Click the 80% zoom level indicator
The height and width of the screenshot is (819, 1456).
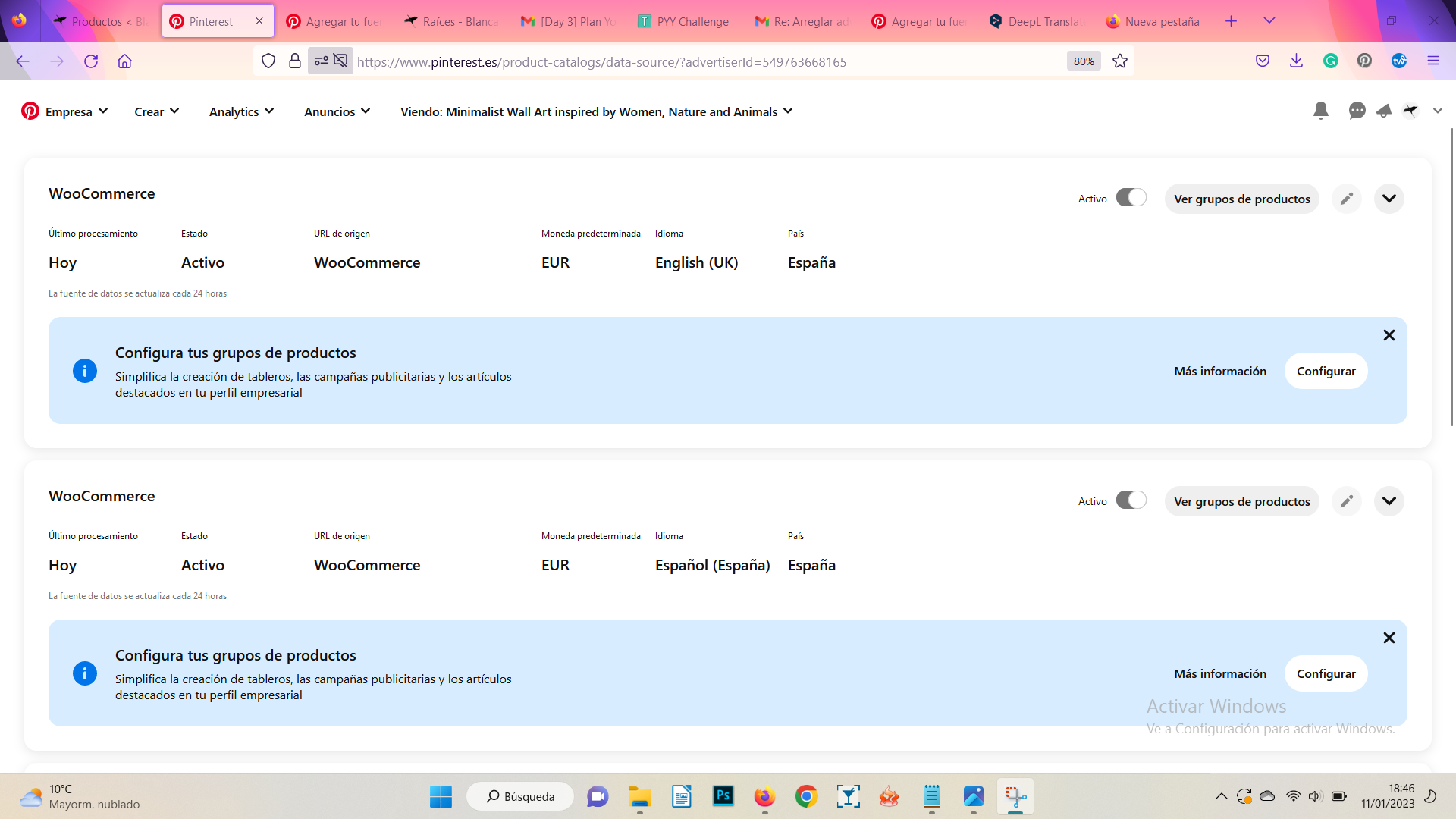tap(1084, 61)
